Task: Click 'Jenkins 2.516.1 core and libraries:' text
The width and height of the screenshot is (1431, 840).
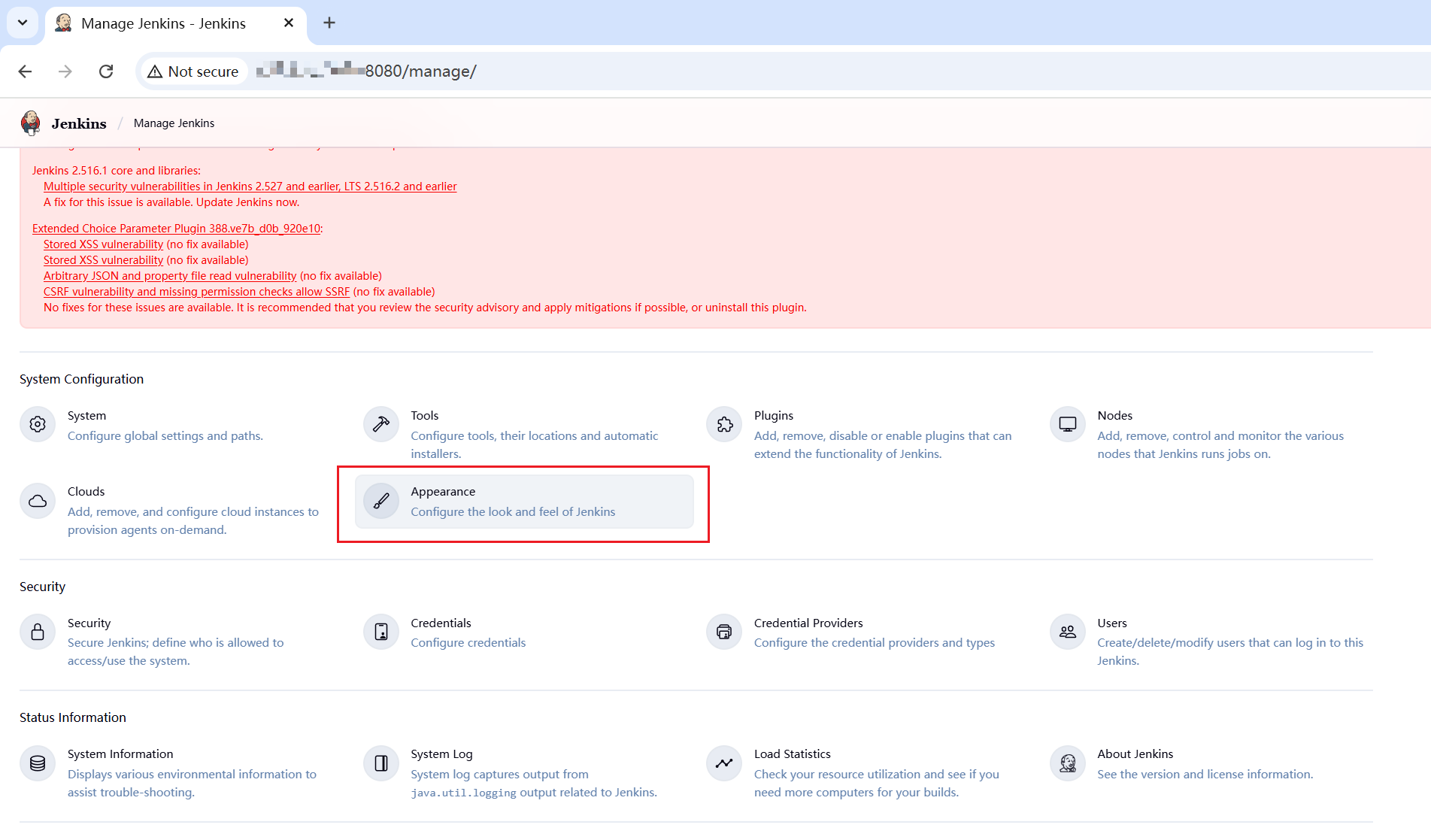Action: point(117,171)
